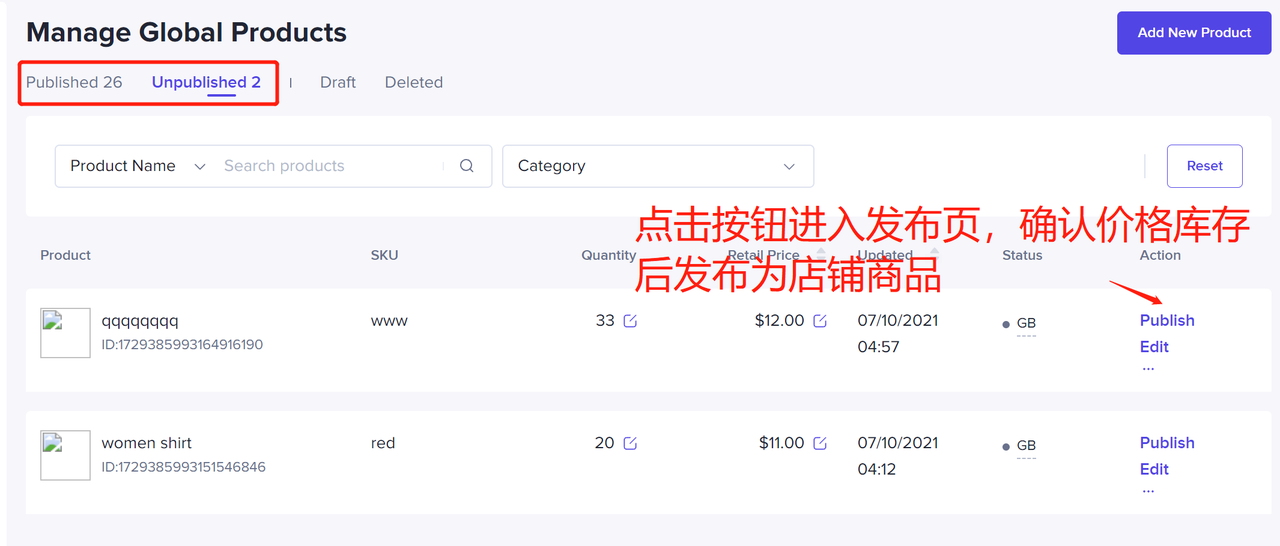This screenshot has height=546, width=1280.
Task: Sort by the Updated column
Action: (934, 255)
